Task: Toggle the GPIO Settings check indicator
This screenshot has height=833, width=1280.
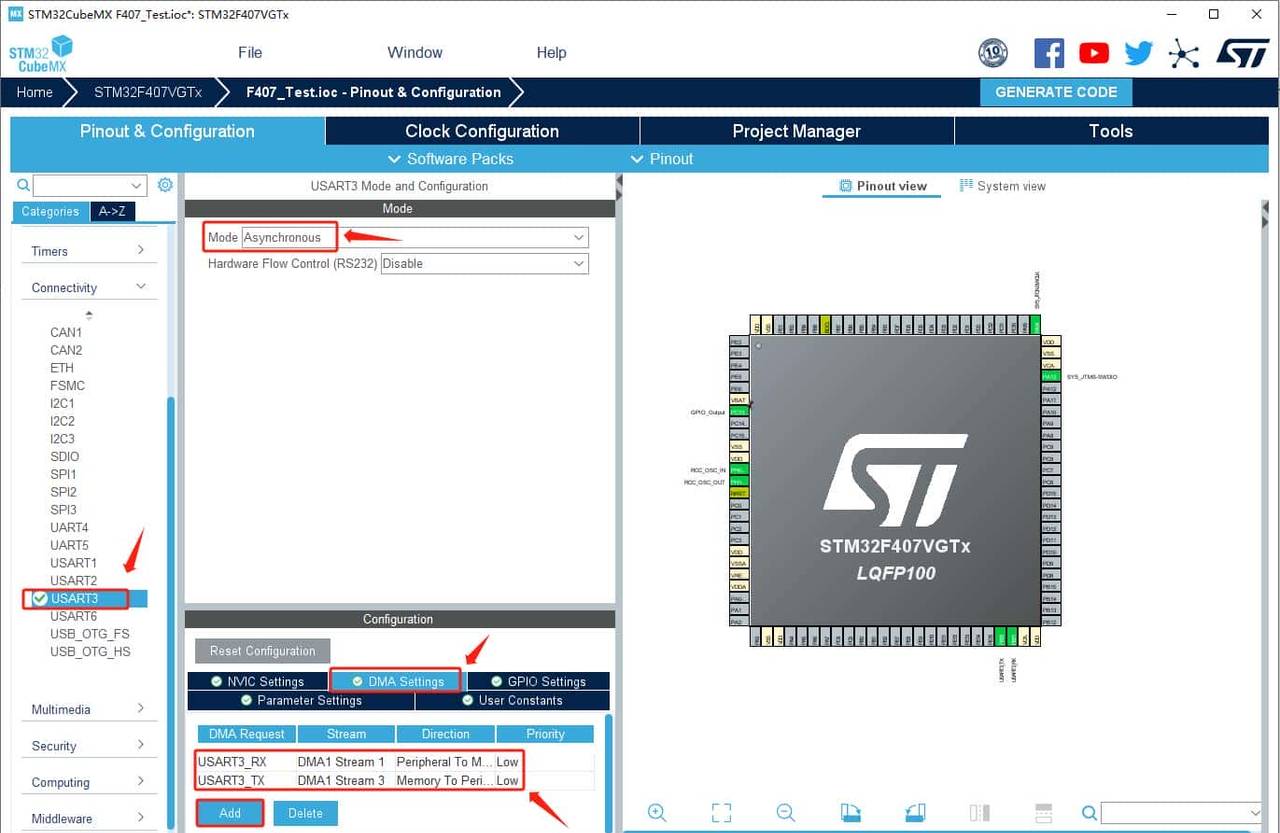Action: coord(496,681)
